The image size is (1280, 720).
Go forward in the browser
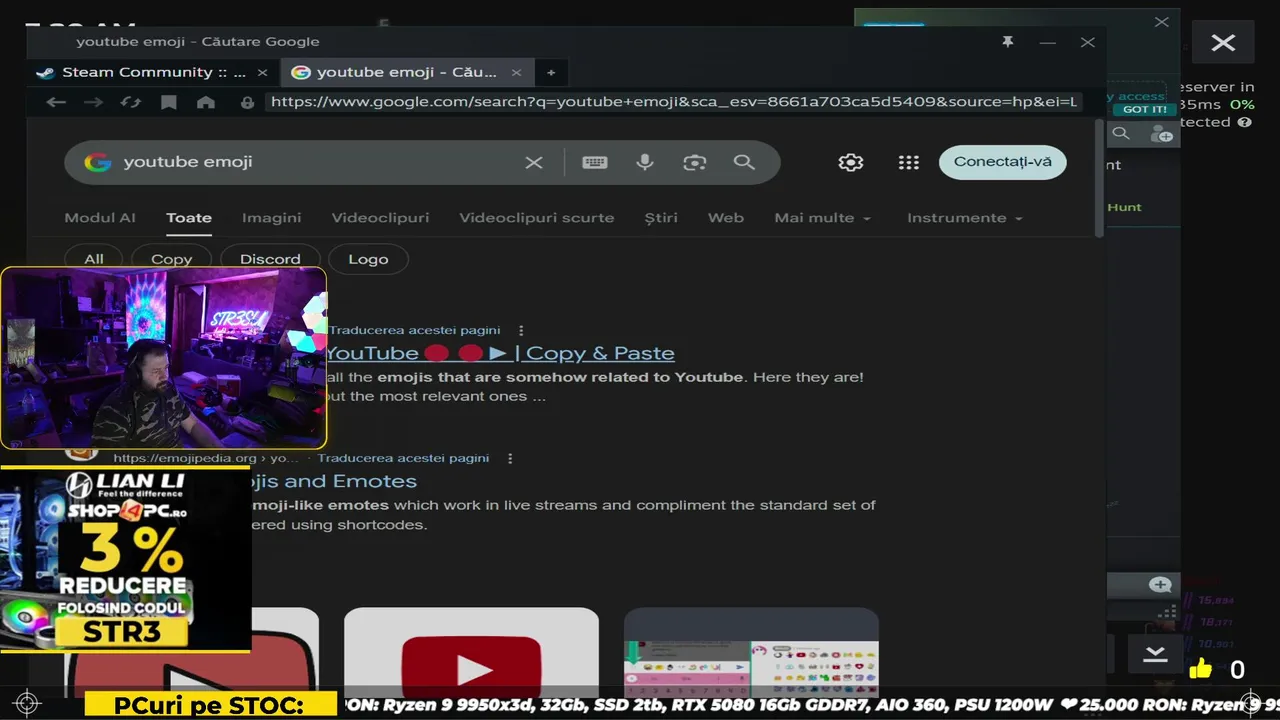93,102
